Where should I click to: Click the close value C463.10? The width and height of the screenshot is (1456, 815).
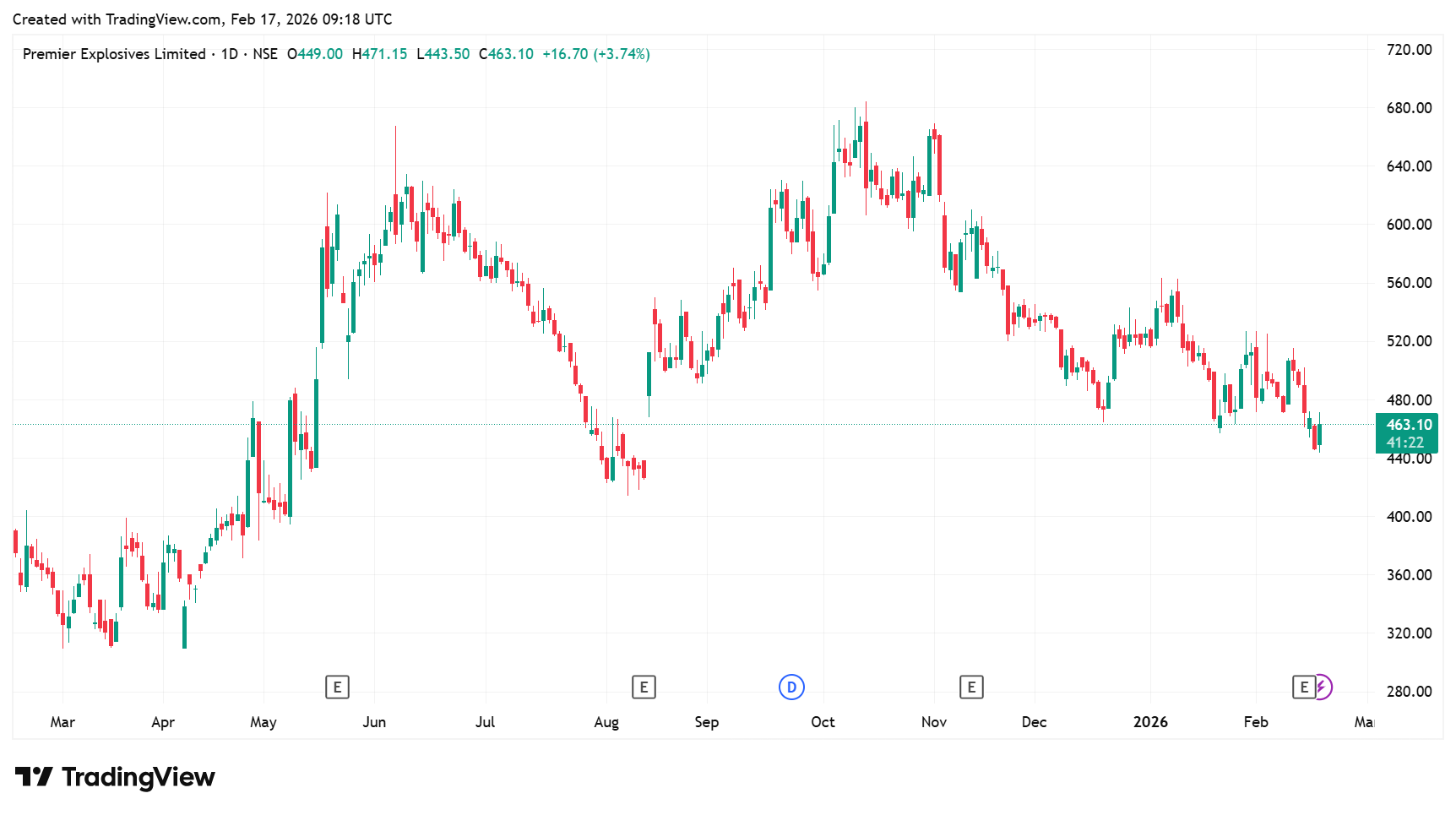click(x=506, y=54)
